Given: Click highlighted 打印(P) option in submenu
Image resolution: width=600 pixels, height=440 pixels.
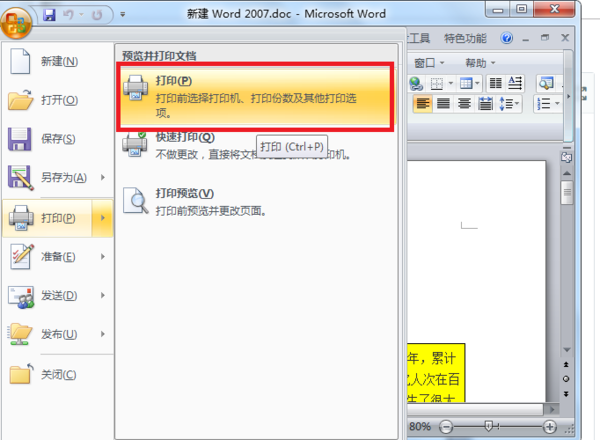Looking at the screenshot, I should 255,97.
